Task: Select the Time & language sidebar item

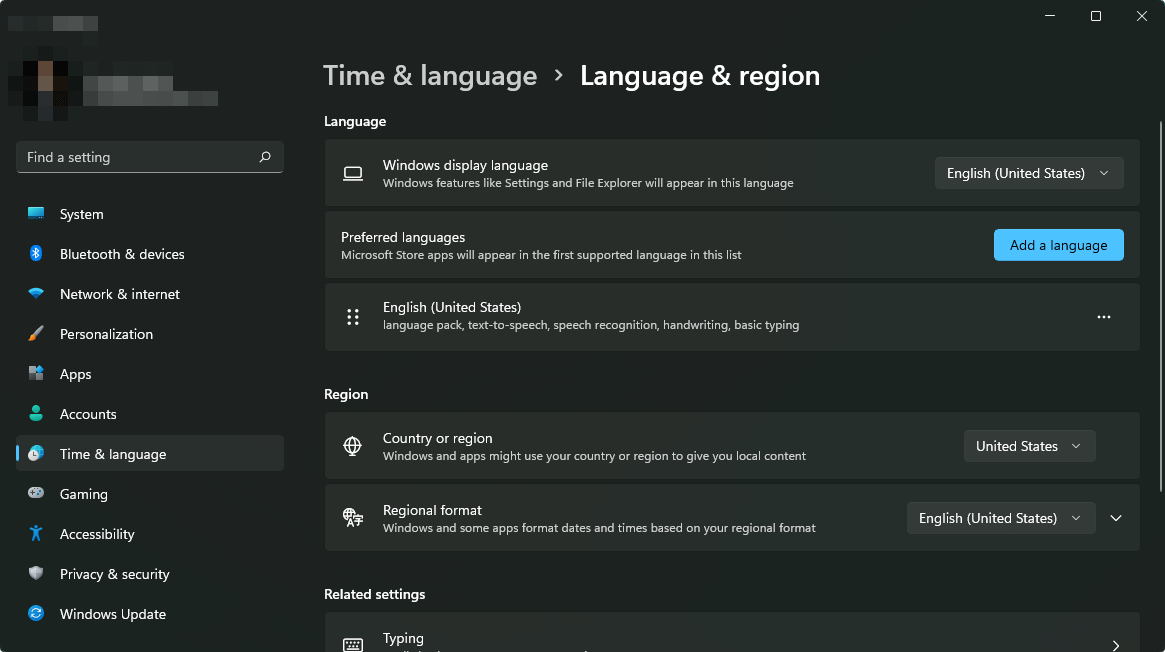Action: tap(149, 453)
